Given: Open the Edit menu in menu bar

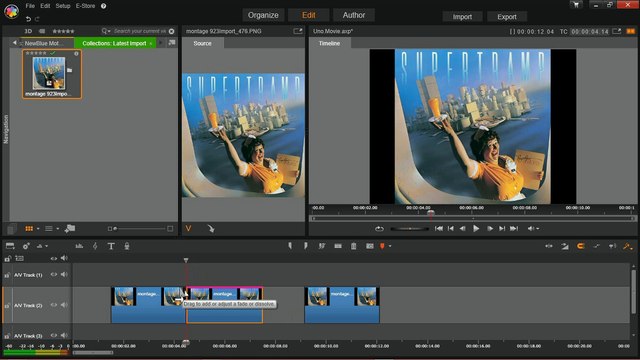Looking at the screenshot, I should (x=45, y=6).
